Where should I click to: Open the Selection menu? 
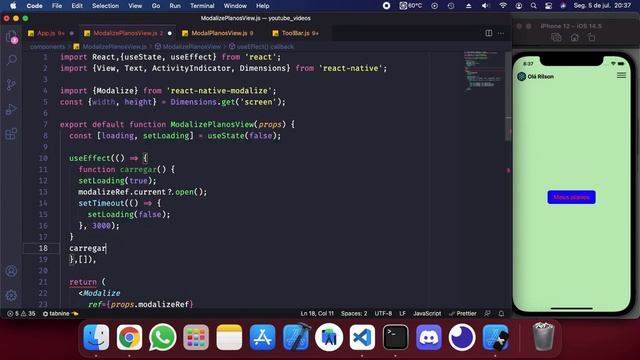pos(105,6)
